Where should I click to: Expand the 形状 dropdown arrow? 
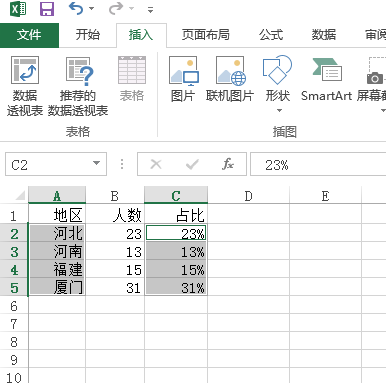tap(279, 110)
